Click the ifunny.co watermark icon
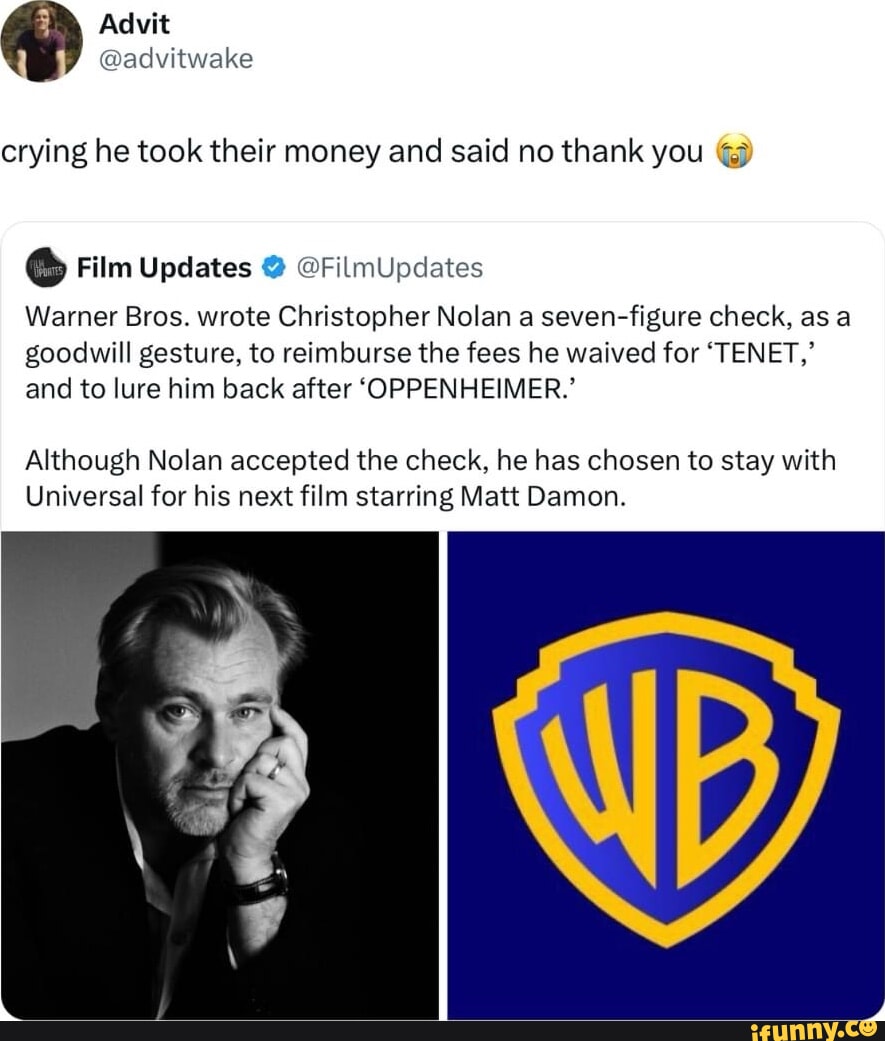The width and height of the screenshot is (885, 1041). 867,1031
